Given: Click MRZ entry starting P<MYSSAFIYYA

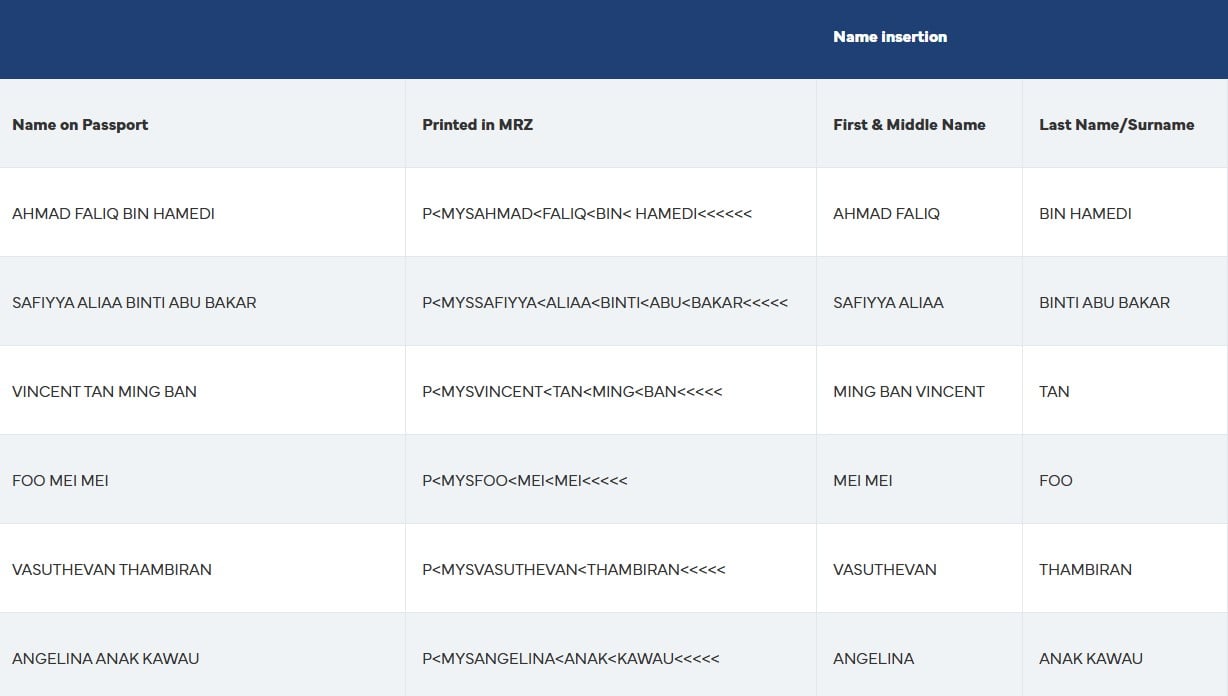Looking at the screenshot, I should [605, 303].
